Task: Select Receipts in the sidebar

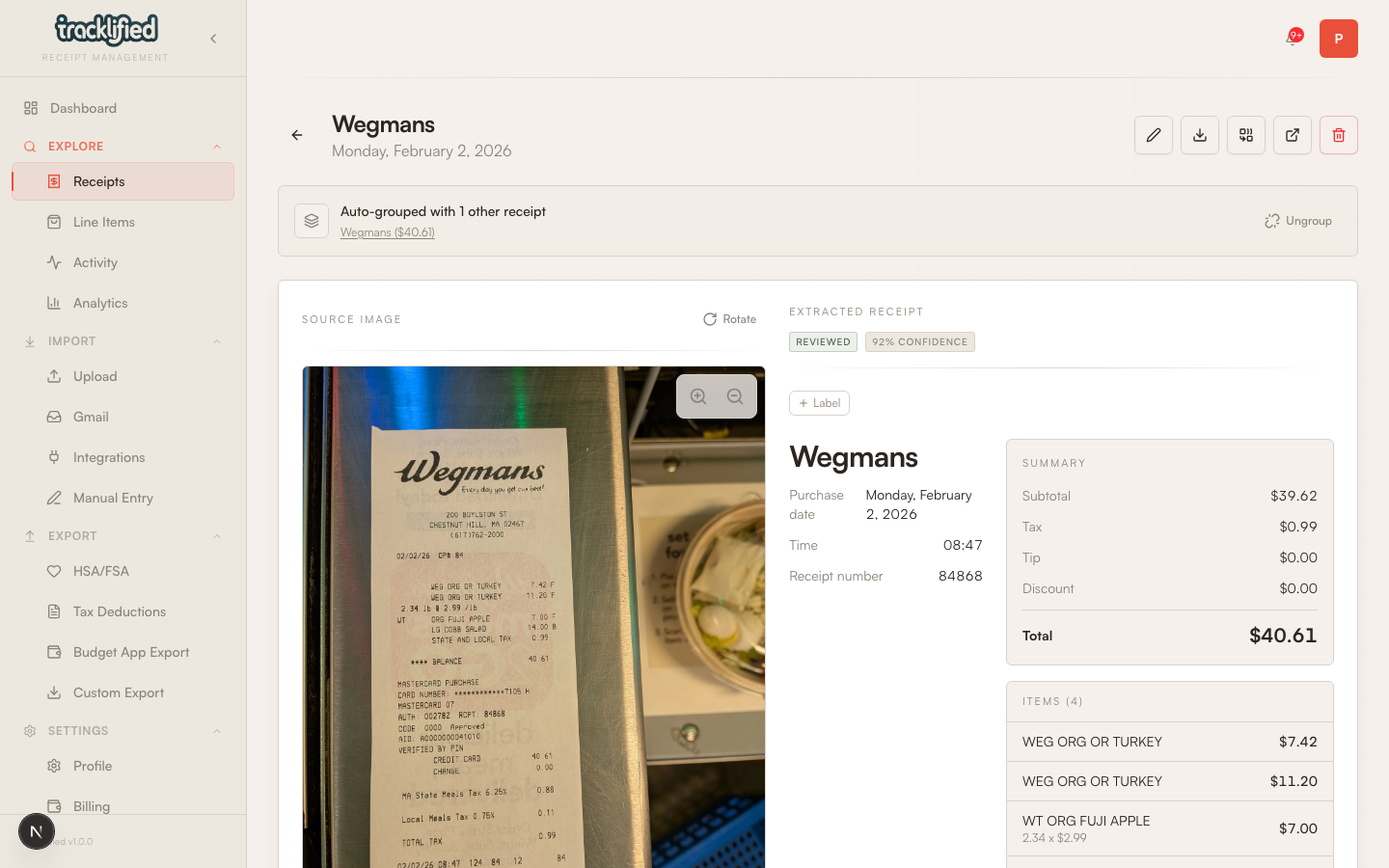Action: 123,181
